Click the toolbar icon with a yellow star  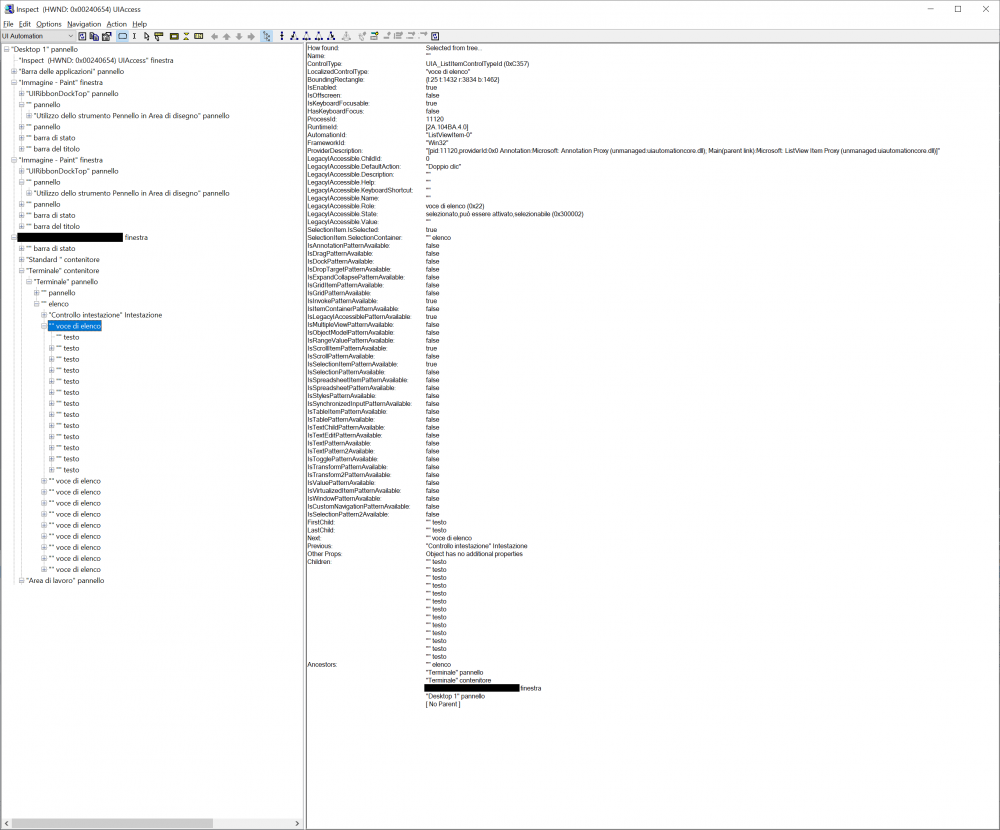tap(374, 36)
